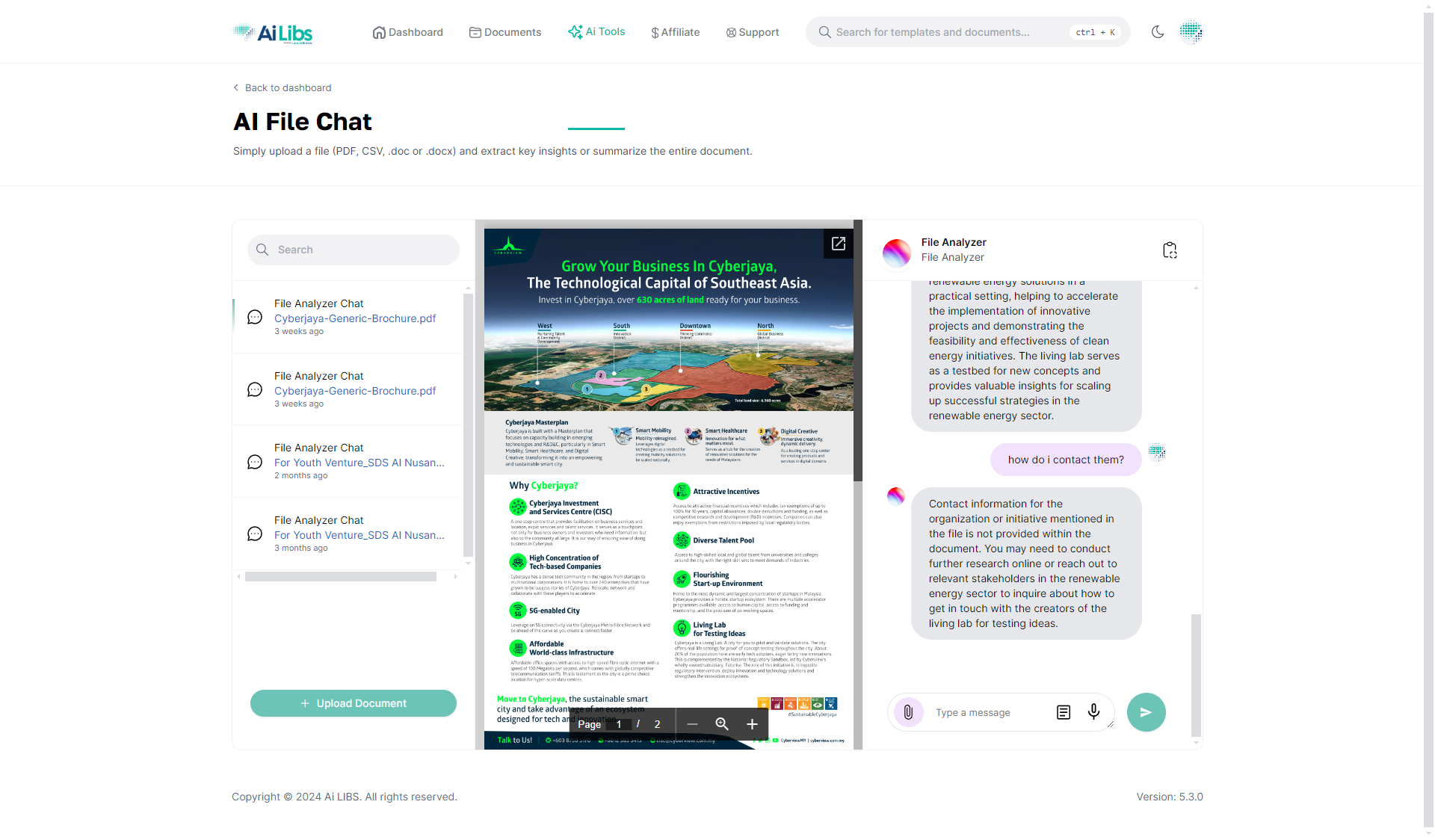The height and width of the screenshot is (840, 1435).
Task: Click chat bubble icon of first Cyberjaya chat
Action: [255, 318]
